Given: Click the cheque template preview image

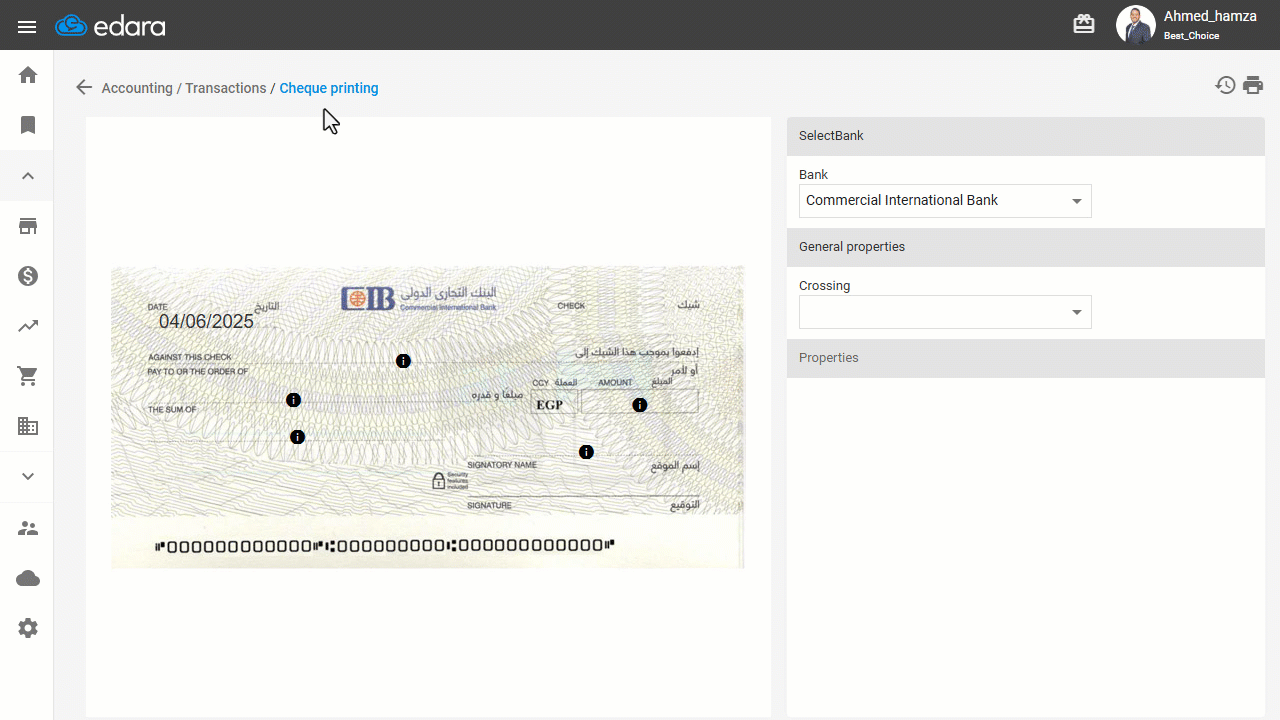Looking at the screenshot, I should 428,417.
